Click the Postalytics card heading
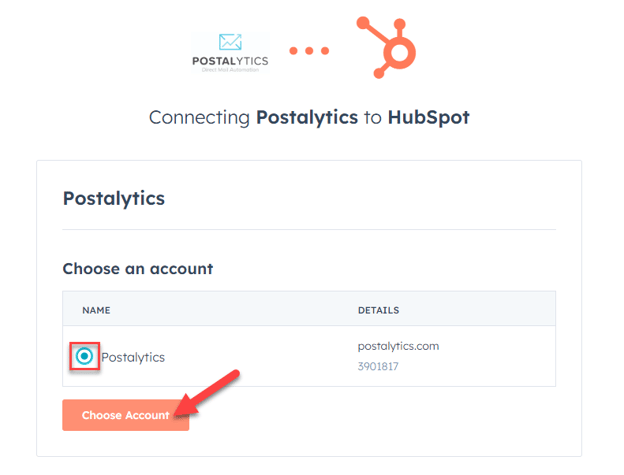 [x=114, y=199]
